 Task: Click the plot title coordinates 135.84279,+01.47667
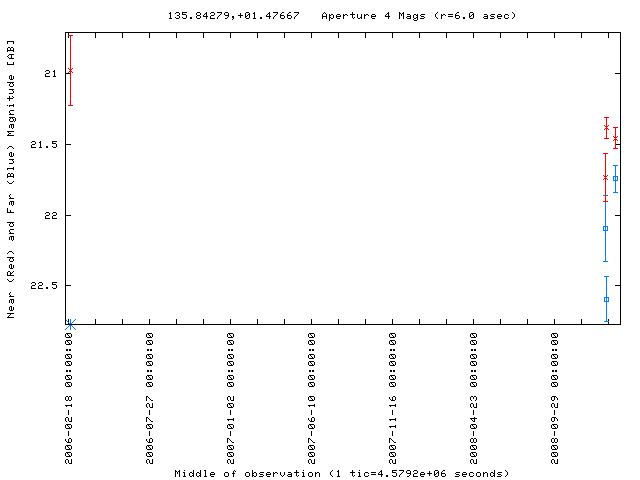tap(233, 16)
